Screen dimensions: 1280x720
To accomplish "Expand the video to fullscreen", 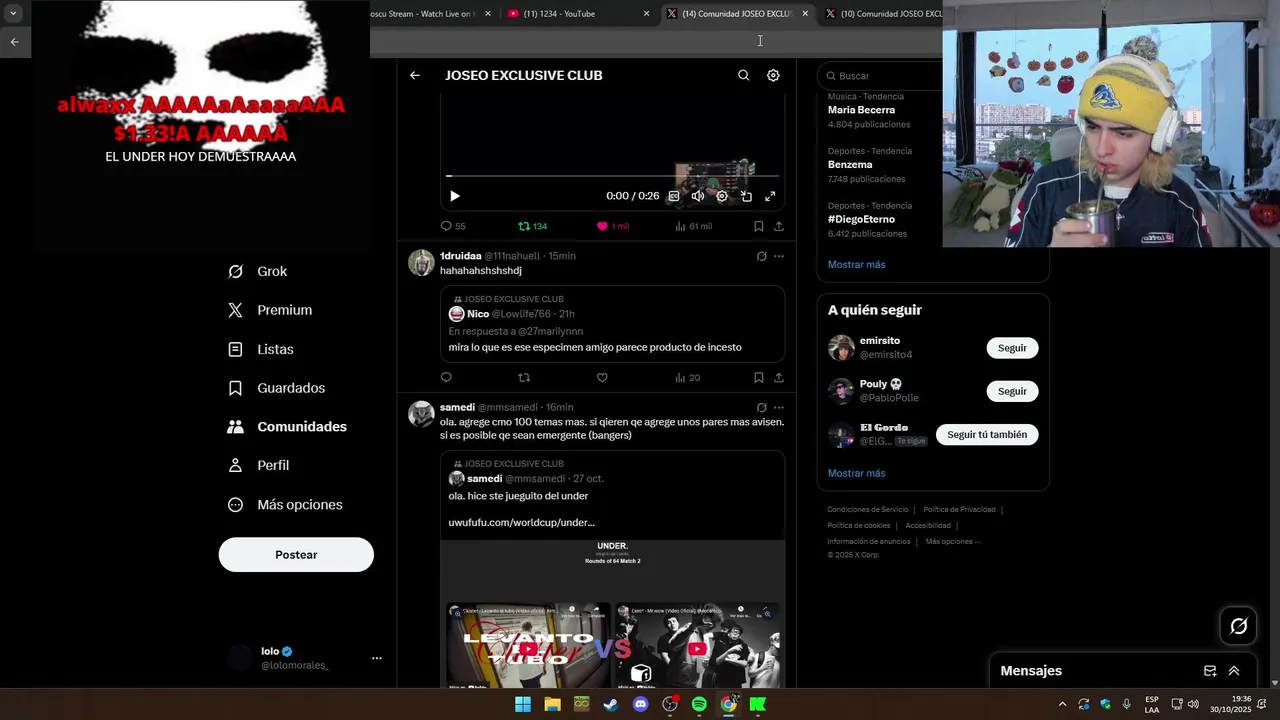I will pos(770,196).
